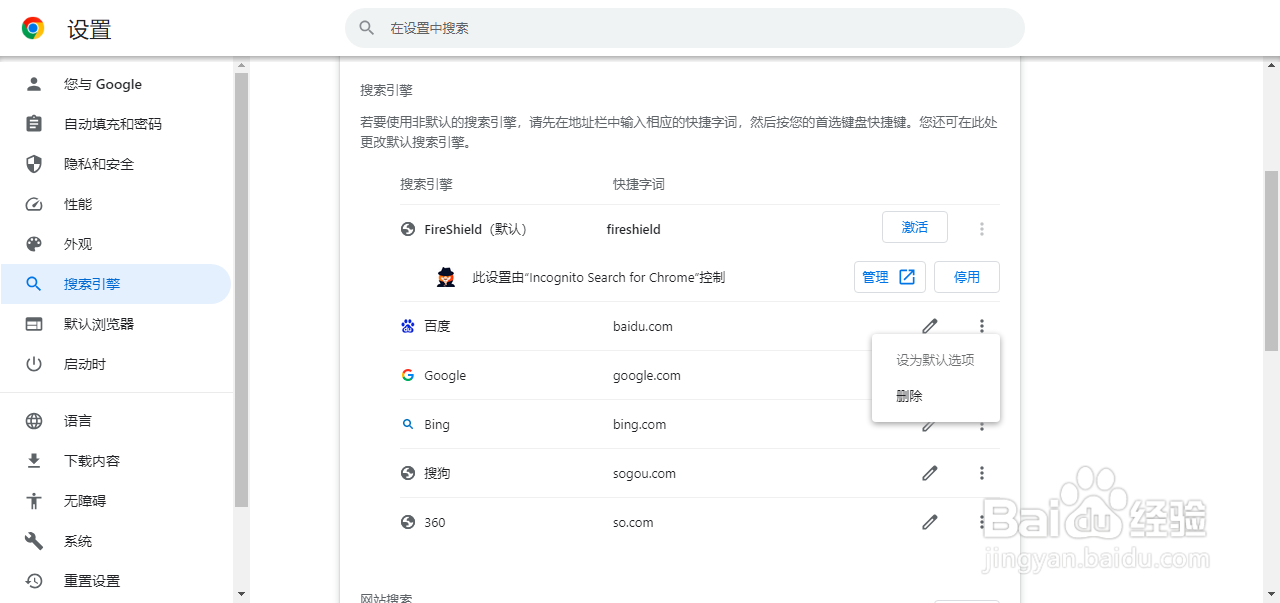Click the 激活 button for FireShield
Viewport: 1280px width, 603px height.
pyautogui.click(x=915, y=227)
